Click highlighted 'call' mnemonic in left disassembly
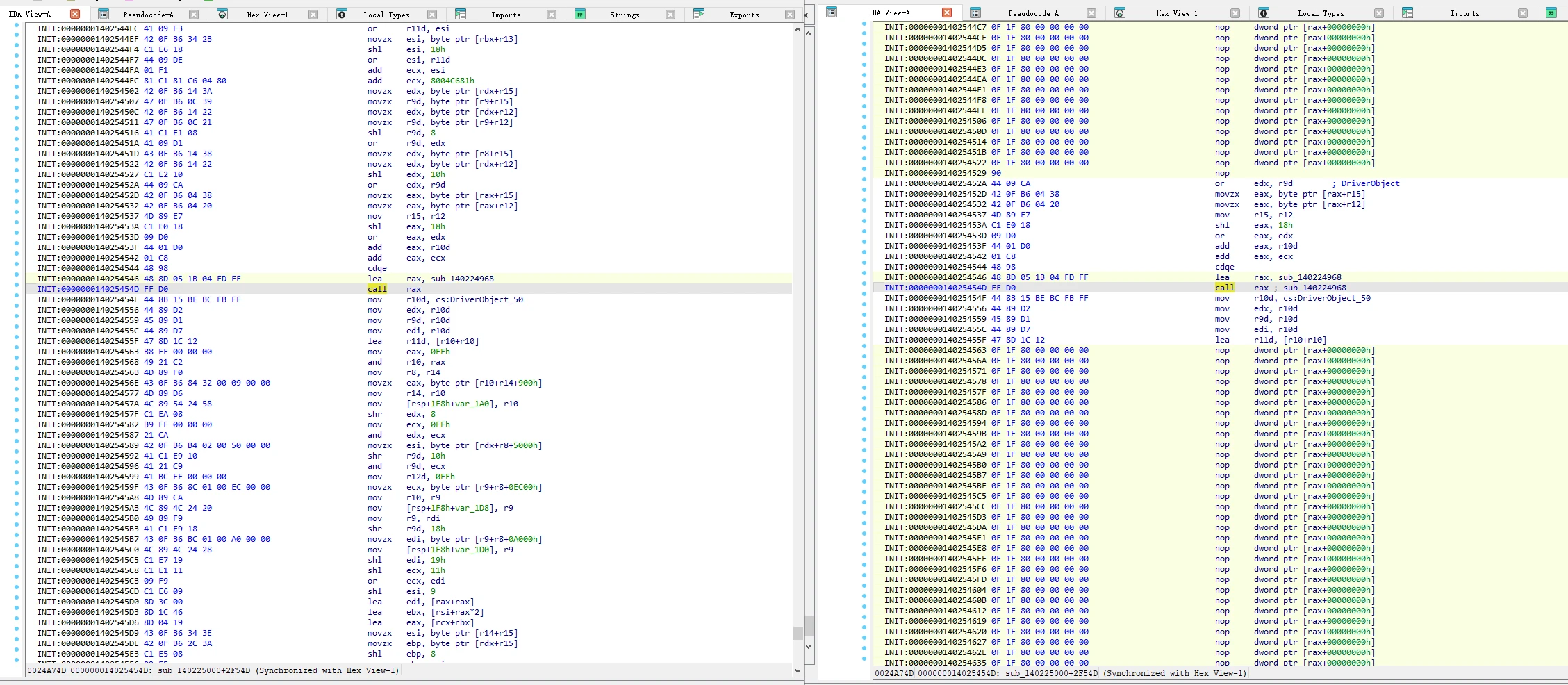The height and width of the screenshot is (685, 1568). pos(377,289)
